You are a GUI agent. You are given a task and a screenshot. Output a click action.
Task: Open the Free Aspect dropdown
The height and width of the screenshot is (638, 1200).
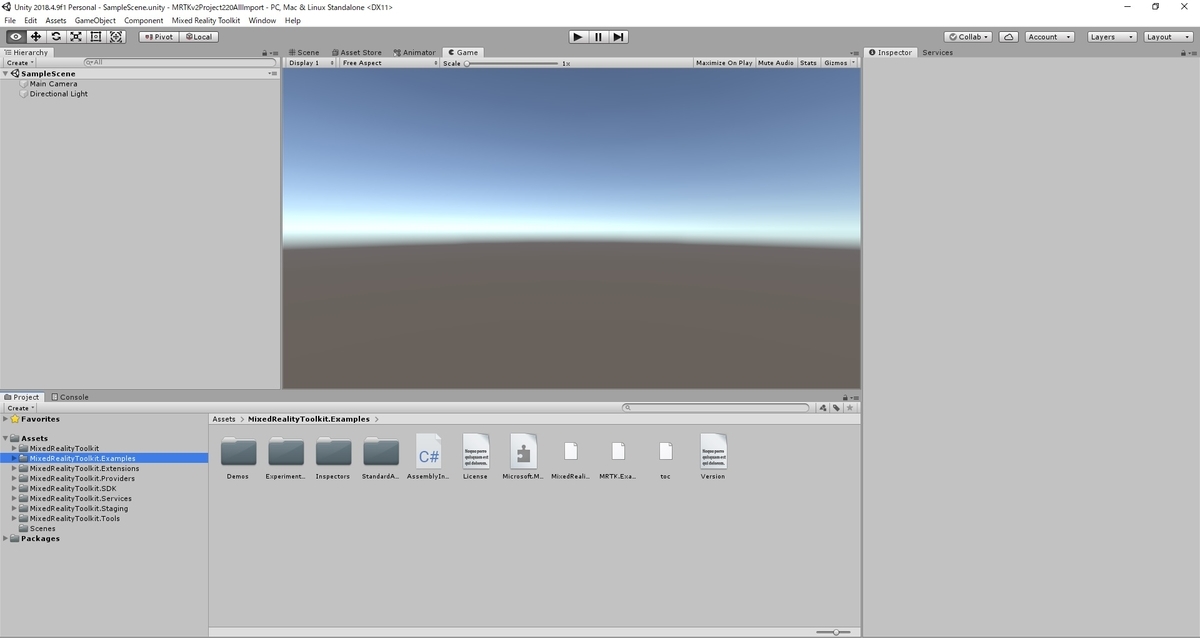tap(389, 63)
